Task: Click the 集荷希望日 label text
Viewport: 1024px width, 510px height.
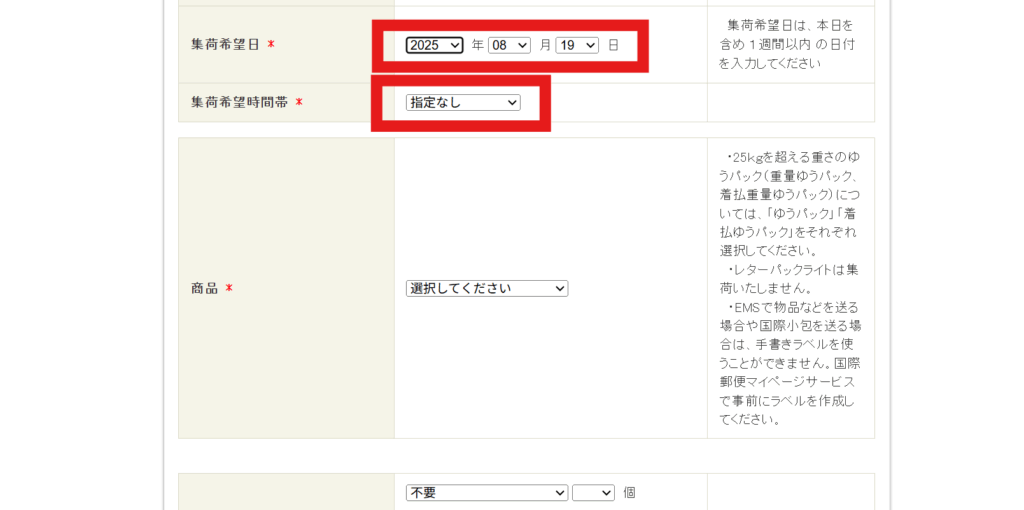Action: (x=225, y=45)
